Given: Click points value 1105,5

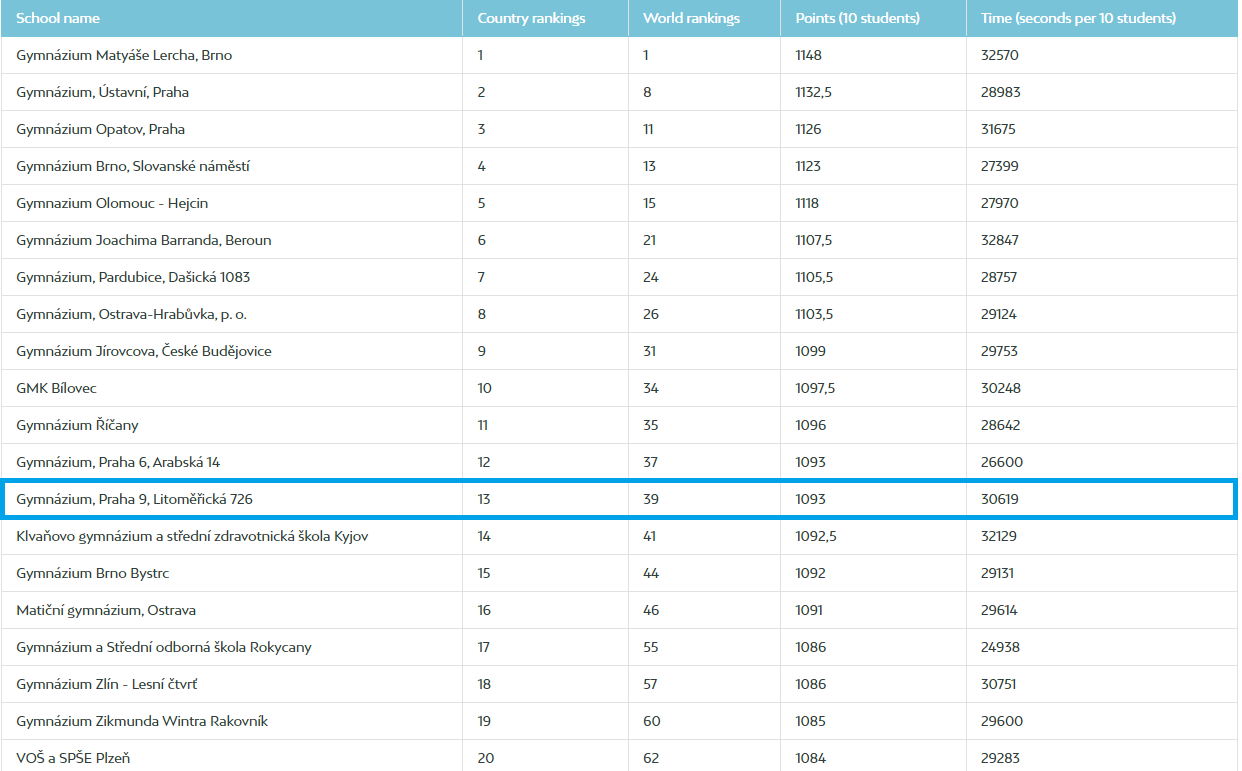Looking at the screenshot, I should tap(814, 277).
